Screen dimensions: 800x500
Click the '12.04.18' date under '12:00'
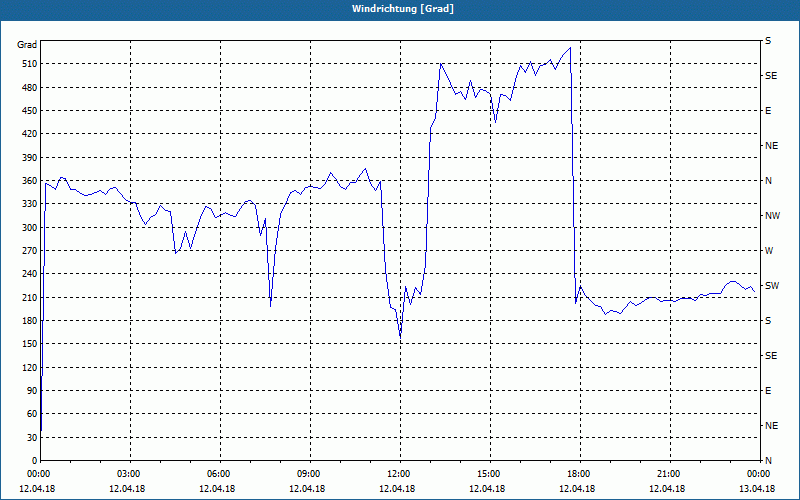pyautogui.click(x=397, y=488)
